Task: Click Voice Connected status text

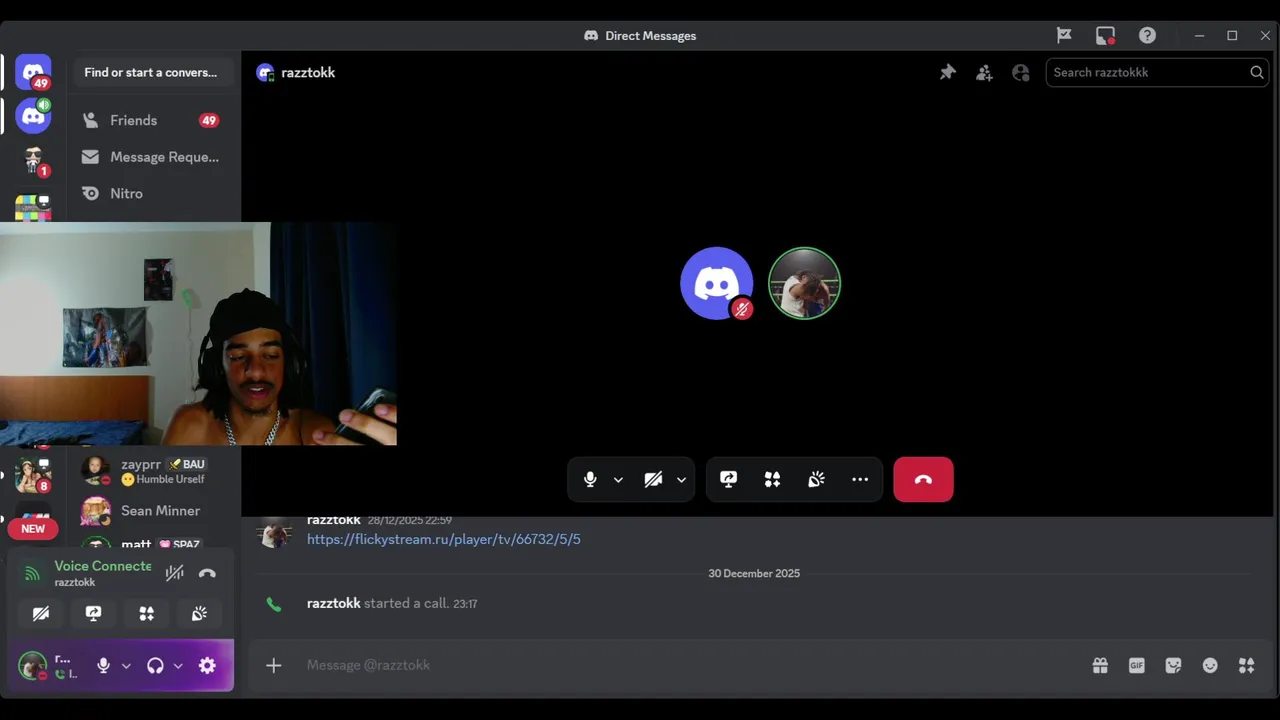Action: (103, 566)
